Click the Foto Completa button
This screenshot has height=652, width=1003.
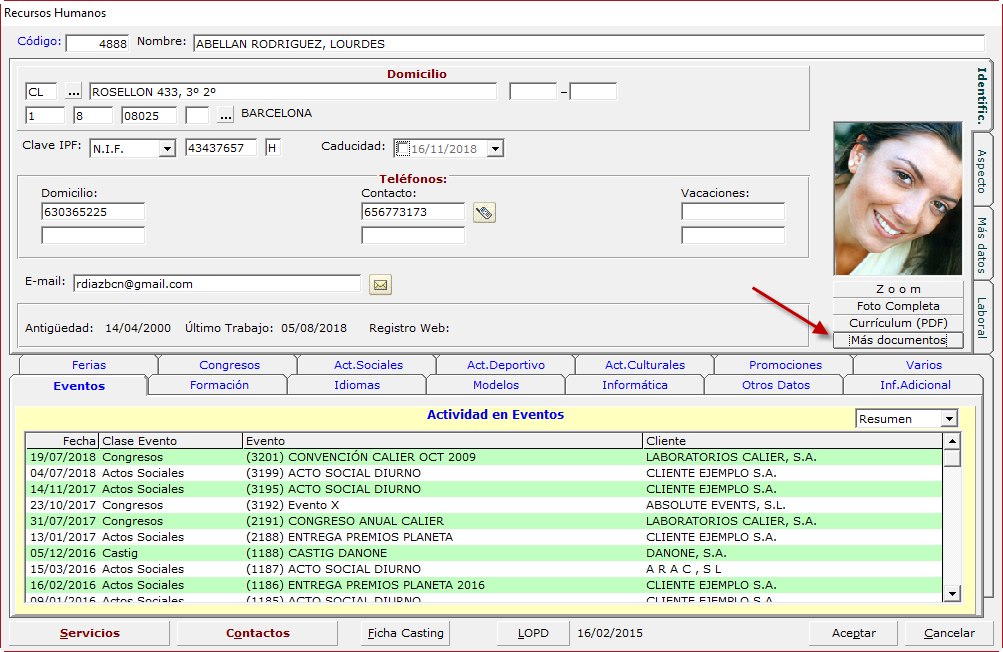898,306
